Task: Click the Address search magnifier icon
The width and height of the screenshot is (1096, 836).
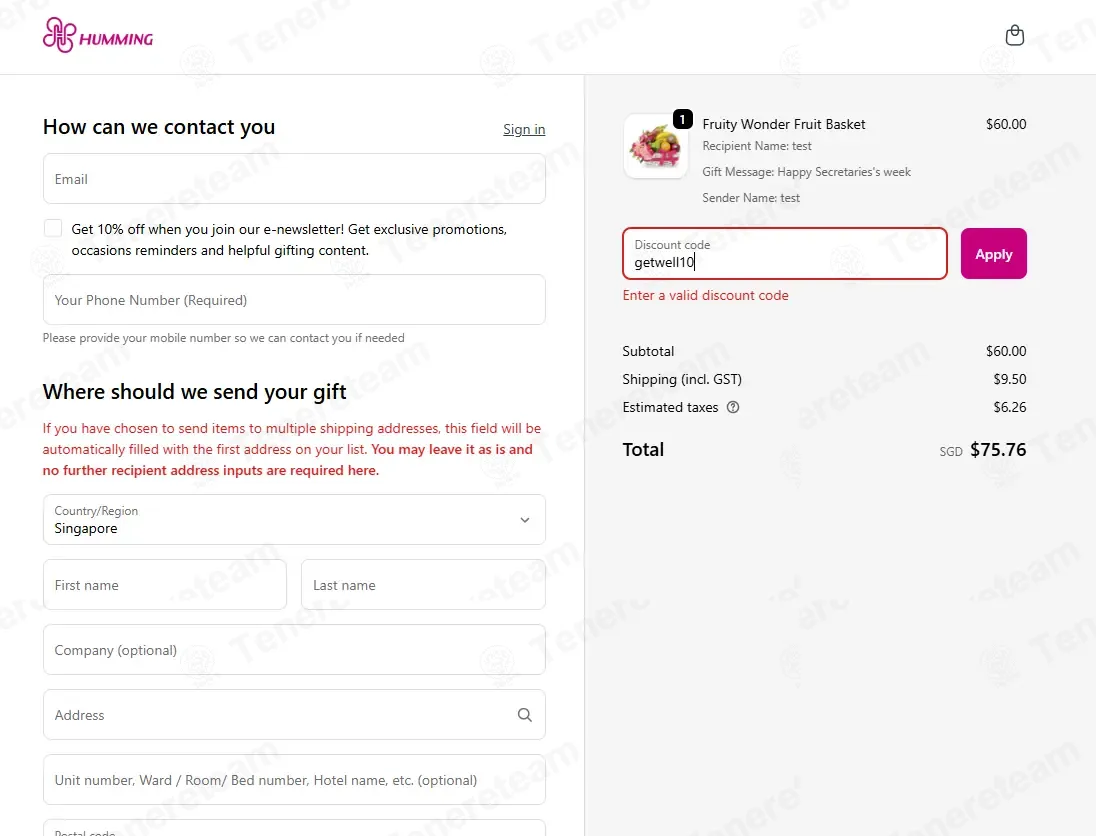Action: (x=524, y=715)
